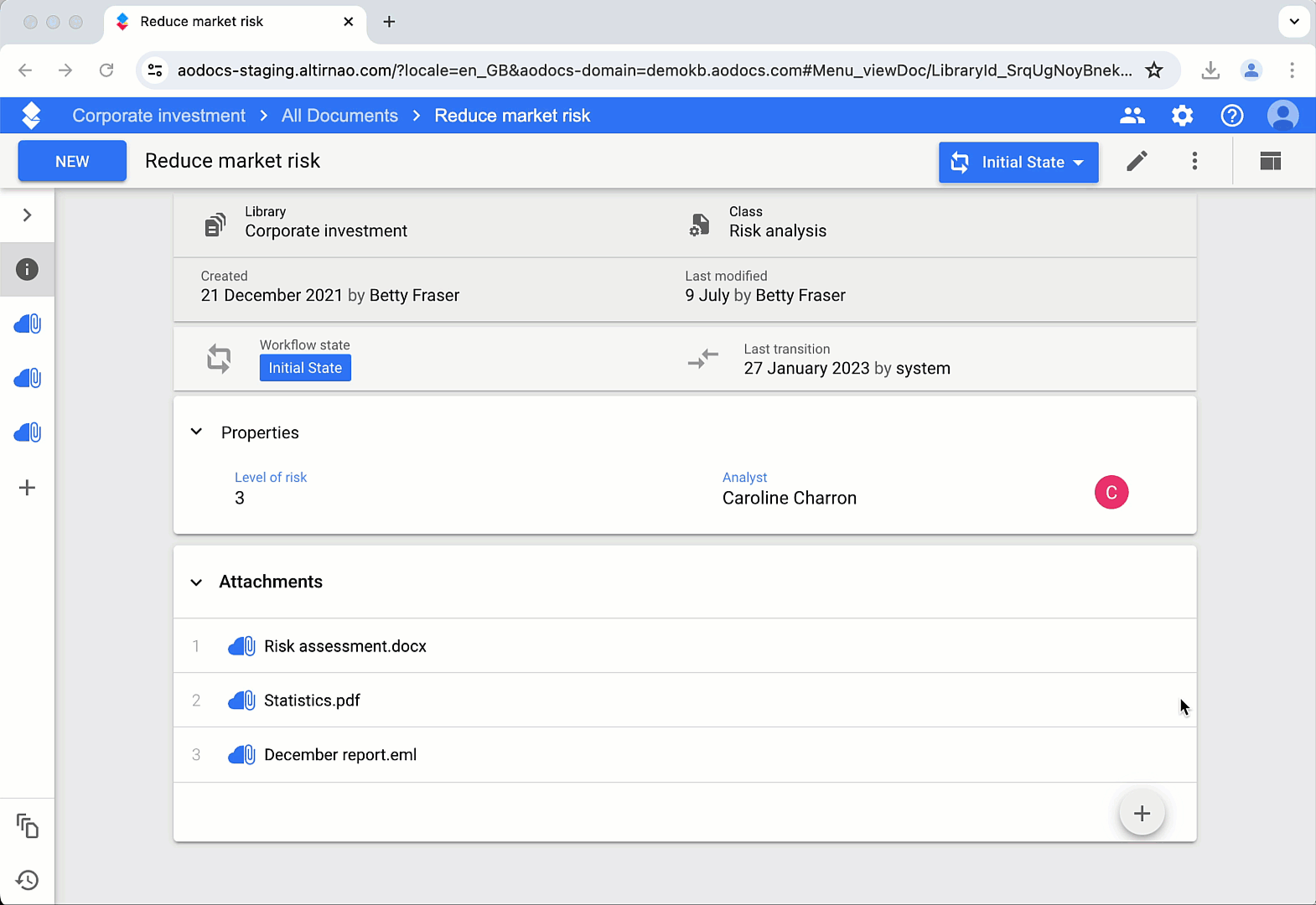
Task: Click the Analyst property label
Action: [x=744, y=477]
